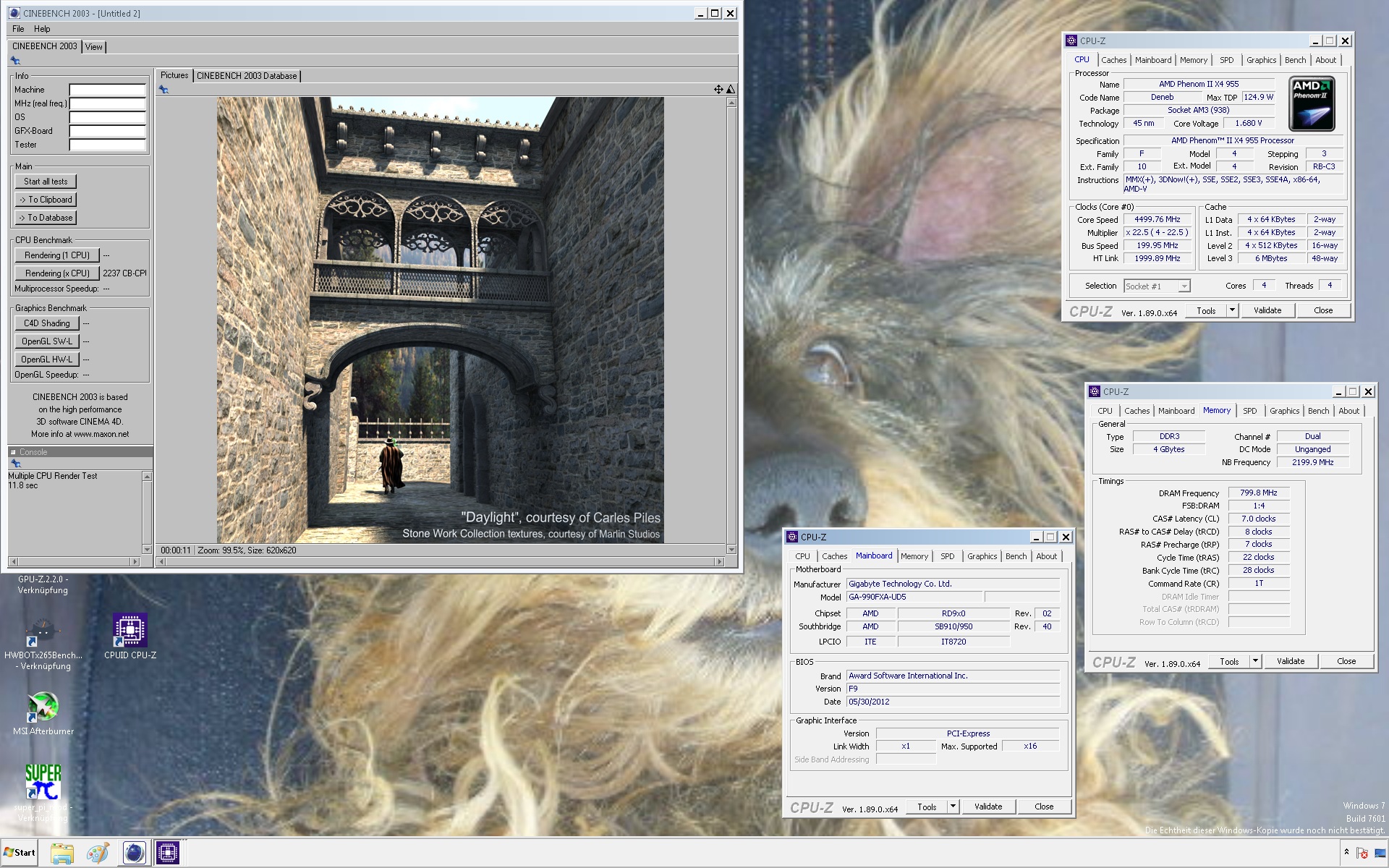Click pin icon in Pictures panel
The width and height of the screenshot is (1389, 868).
click(164, 90)
